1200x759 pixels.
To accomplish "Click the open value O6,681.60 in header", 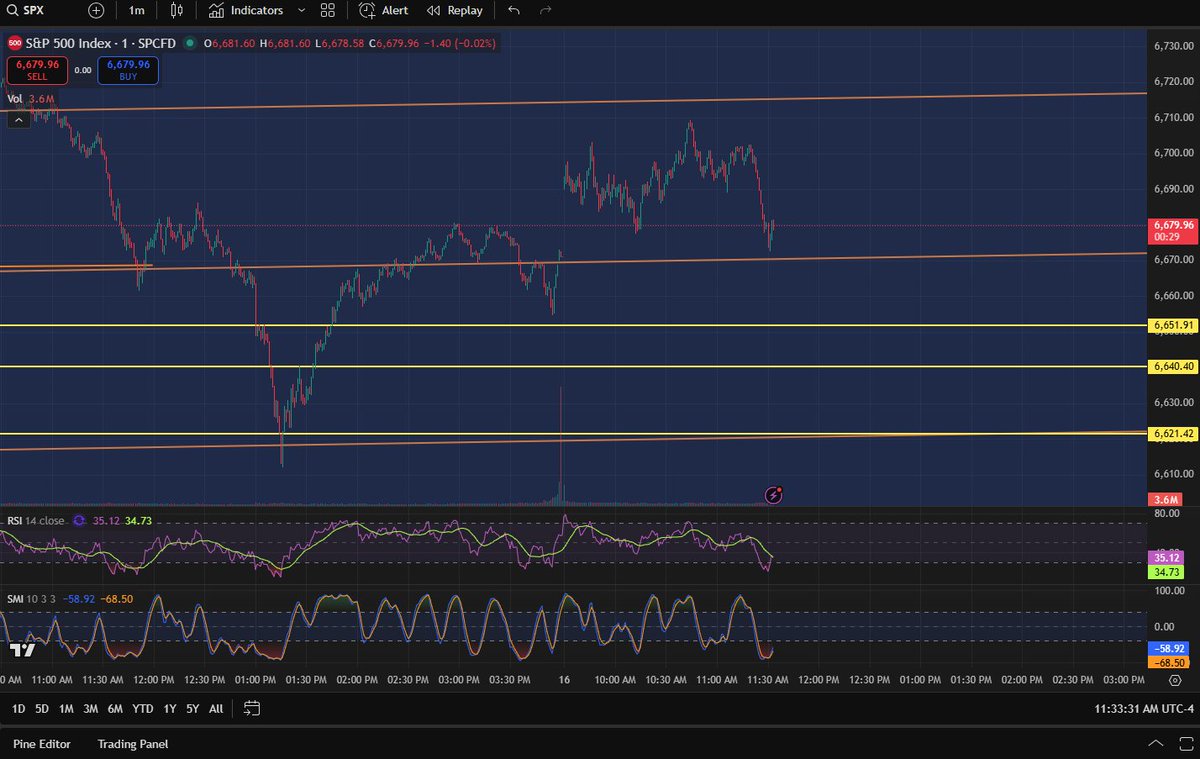I will click(x=228, y=43).
